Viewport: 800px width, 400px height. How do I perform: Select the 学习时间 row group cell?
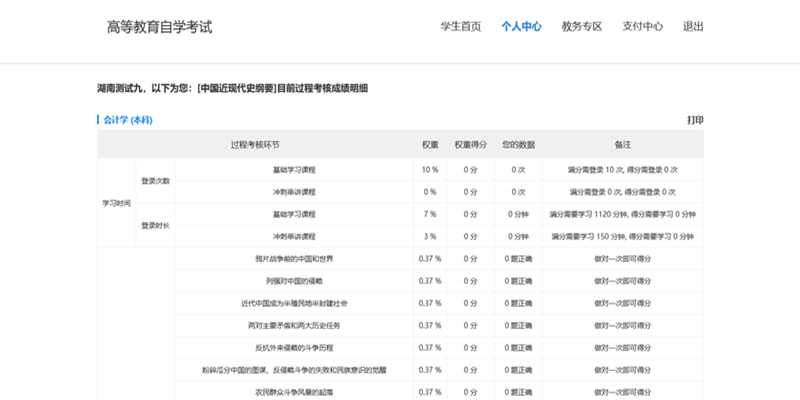coord(116,203)
